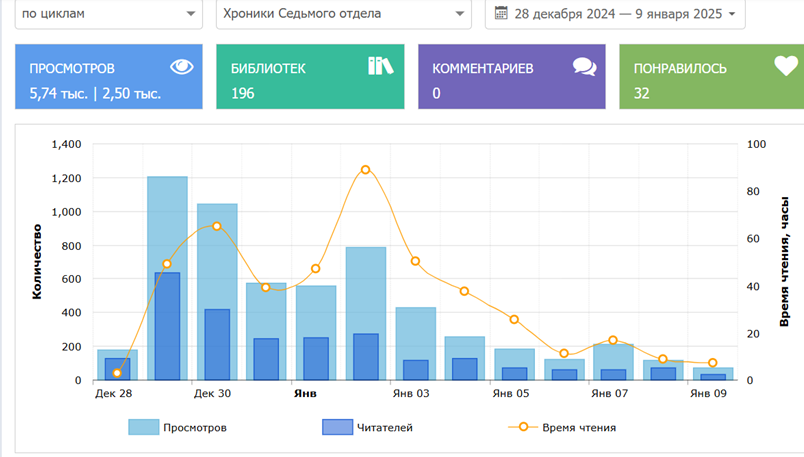Screen dimensions: 804x457
Task: Toggle Время чтения line in chart legend
Action: point(578,427)
